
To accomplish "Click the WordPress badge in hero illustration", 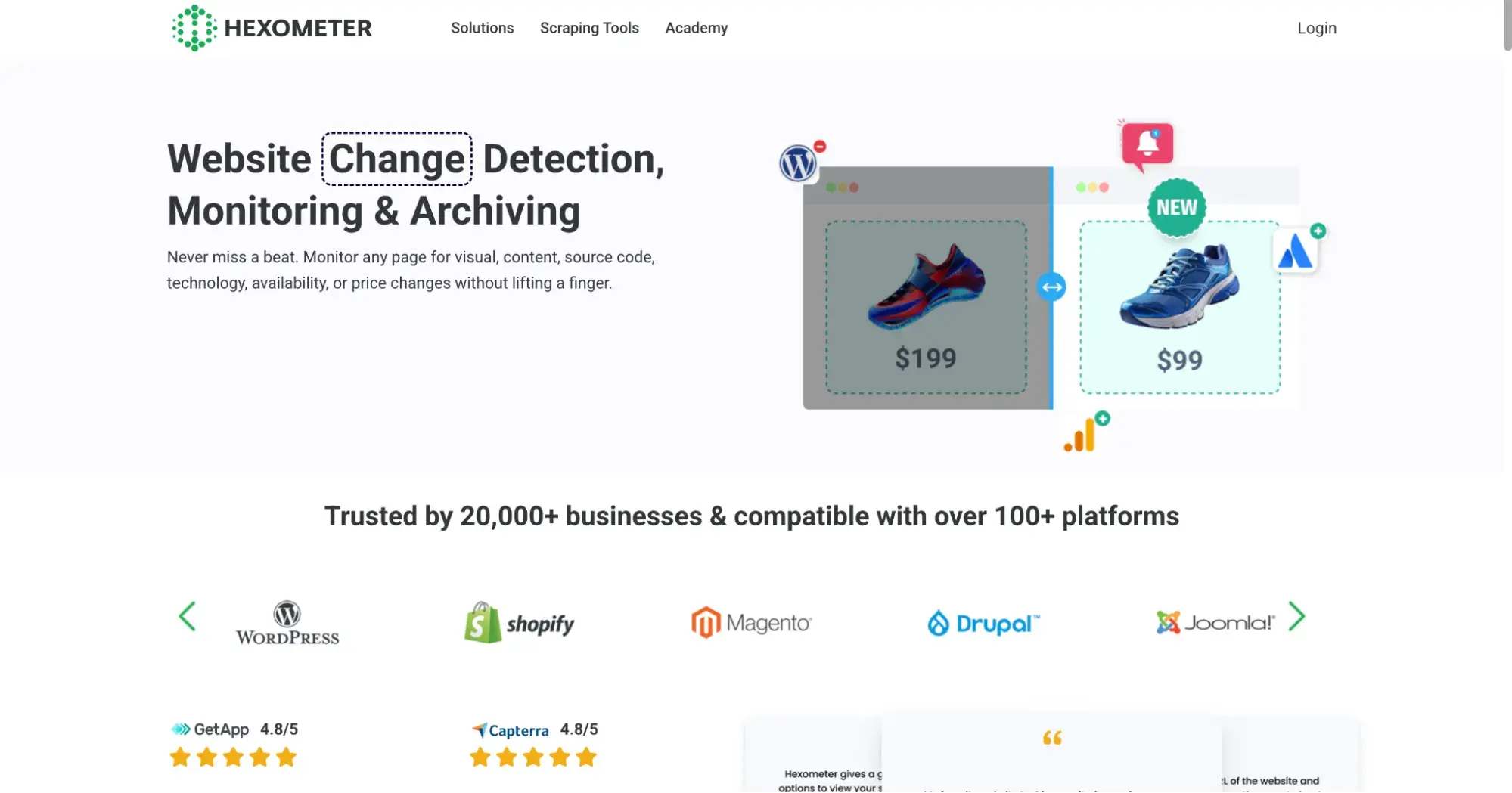I will [798, 163].
